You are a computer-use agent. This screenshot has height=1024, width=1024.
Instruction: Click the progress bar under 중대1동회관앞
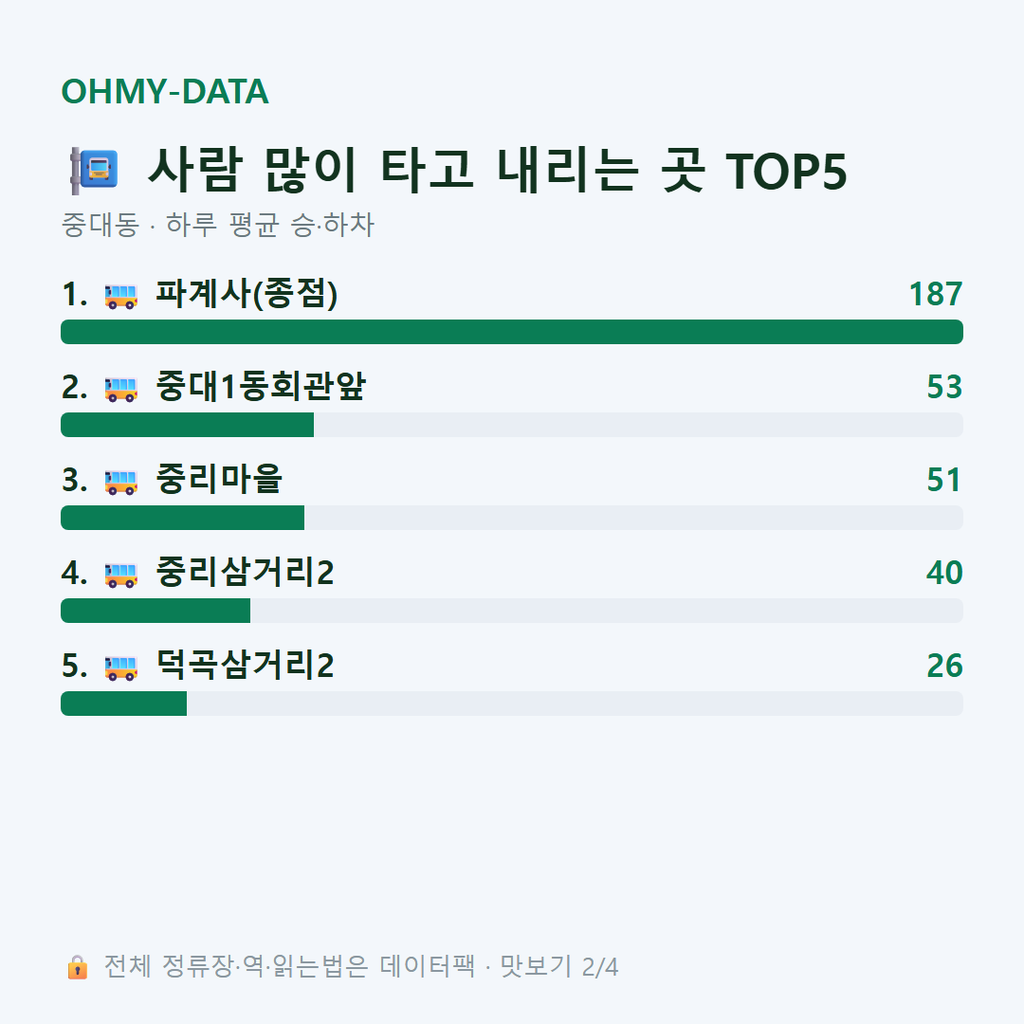(512, 424)
